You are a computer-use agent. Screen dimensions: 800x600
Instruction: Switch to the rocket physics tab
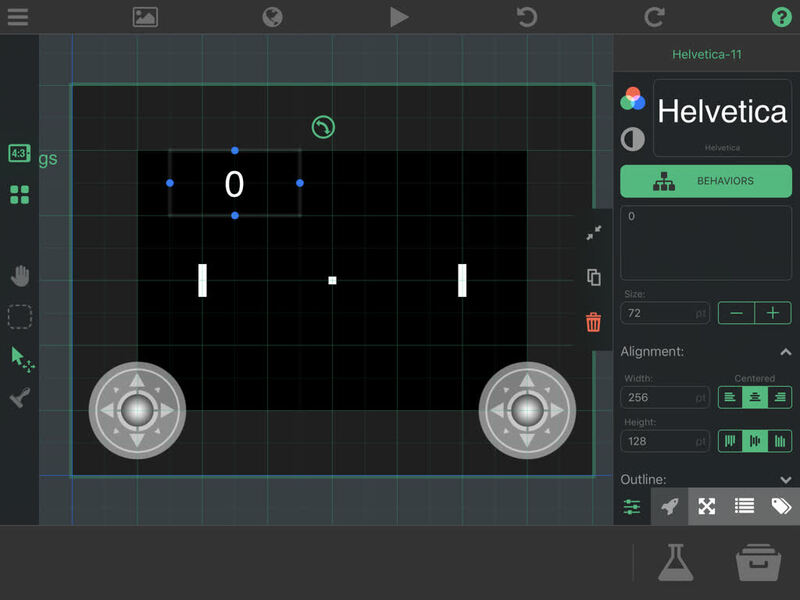click(669, 507)
